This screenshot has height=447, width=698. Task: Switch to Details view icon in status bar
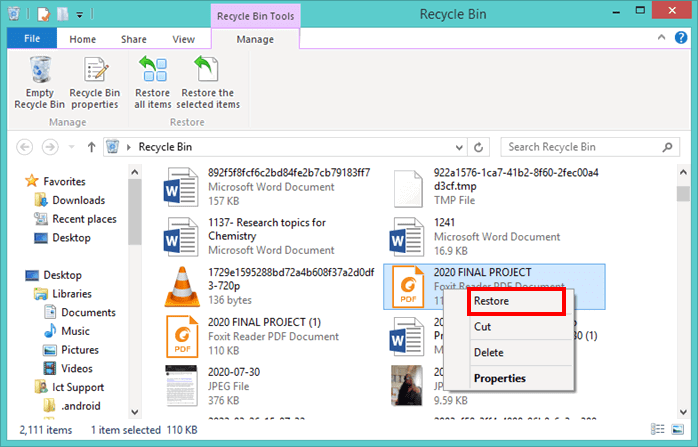pyautogui.click(x=657, y=429)
